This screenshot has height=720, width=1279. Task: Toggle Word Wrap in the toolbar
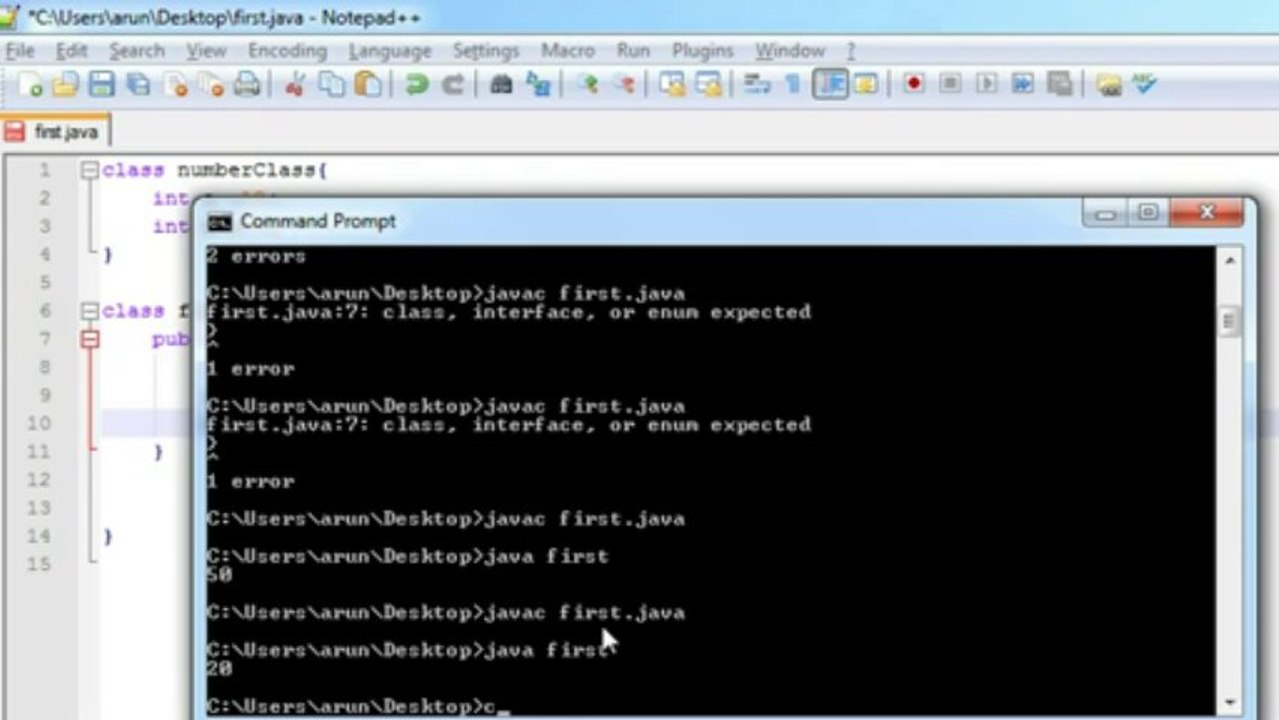tap(757, 85)
